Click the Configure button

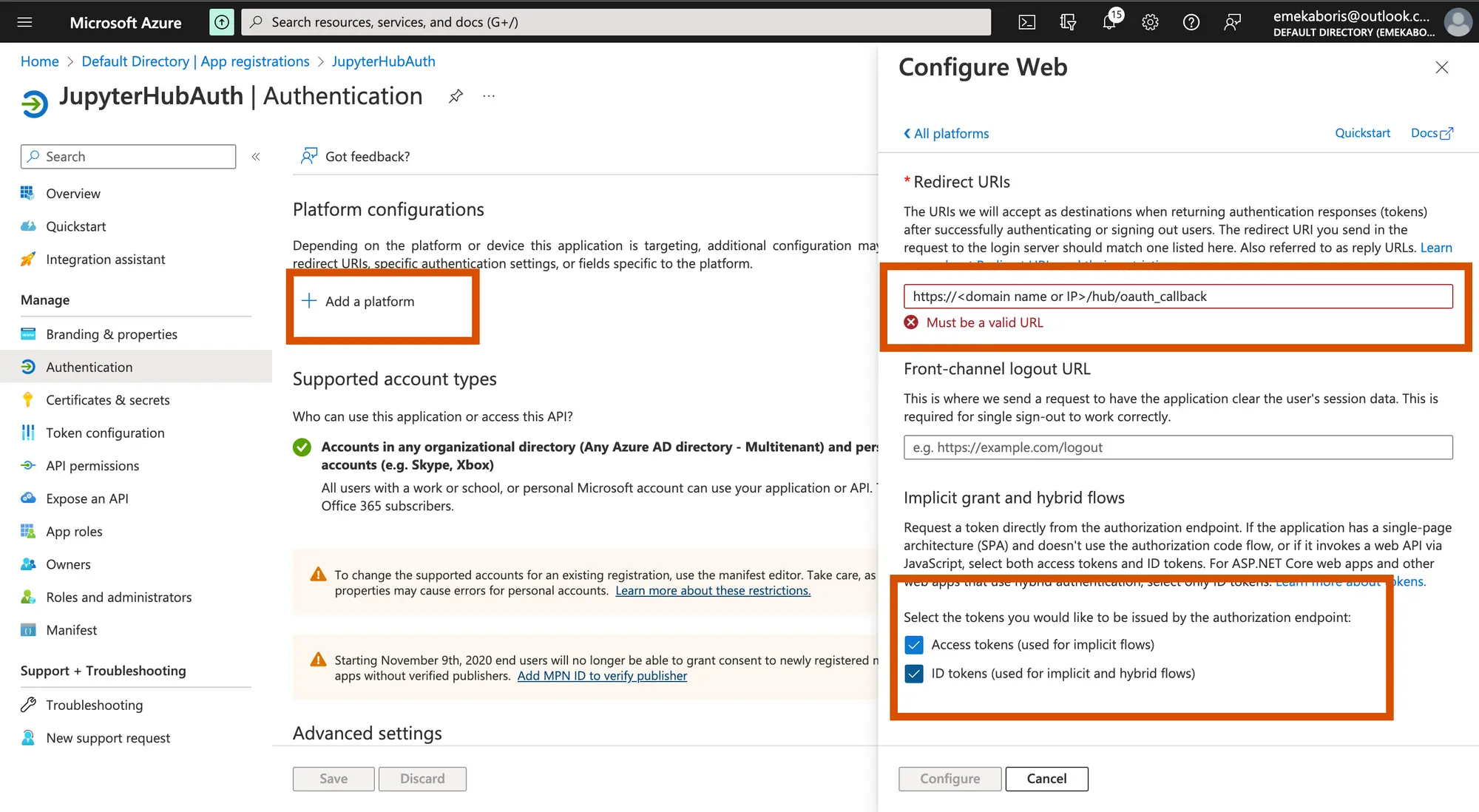point(950,779)
